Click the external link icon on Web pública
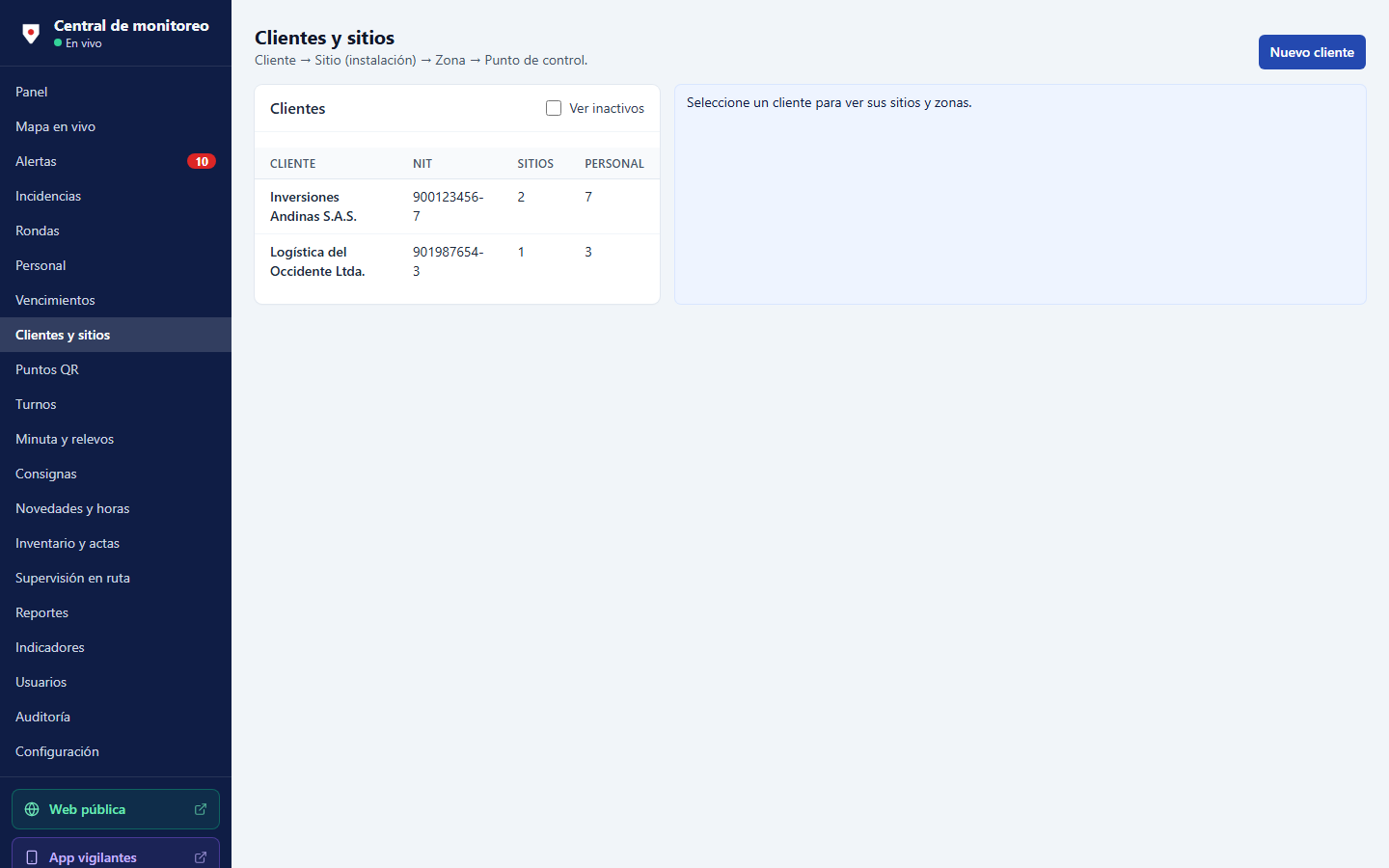The image size is (1389, 868). pos(201,809)
